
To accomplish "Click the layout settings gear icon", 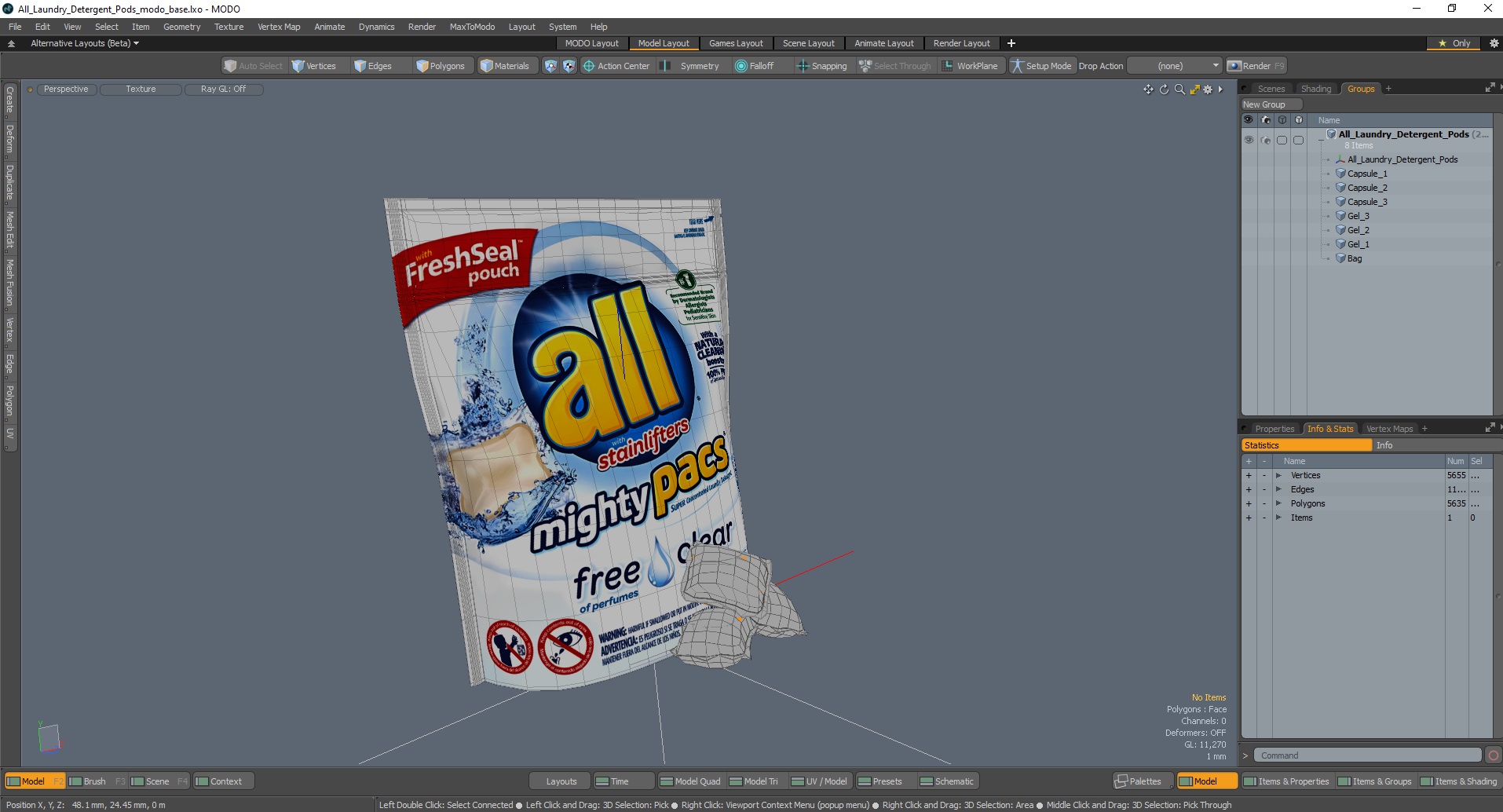I will [1494, 43].
